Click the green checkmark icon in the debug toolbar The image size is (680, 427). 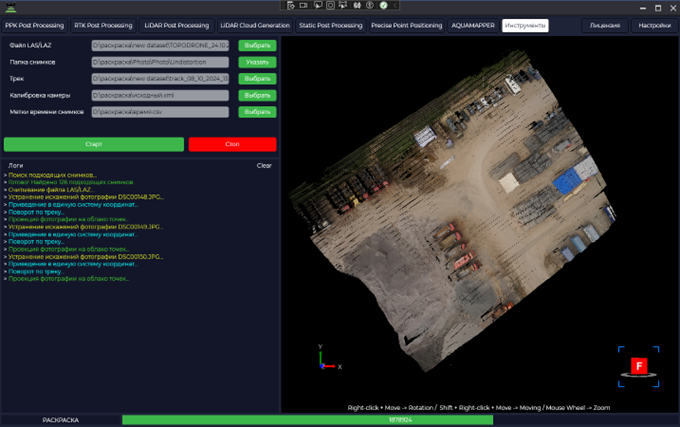pos(383,5)
